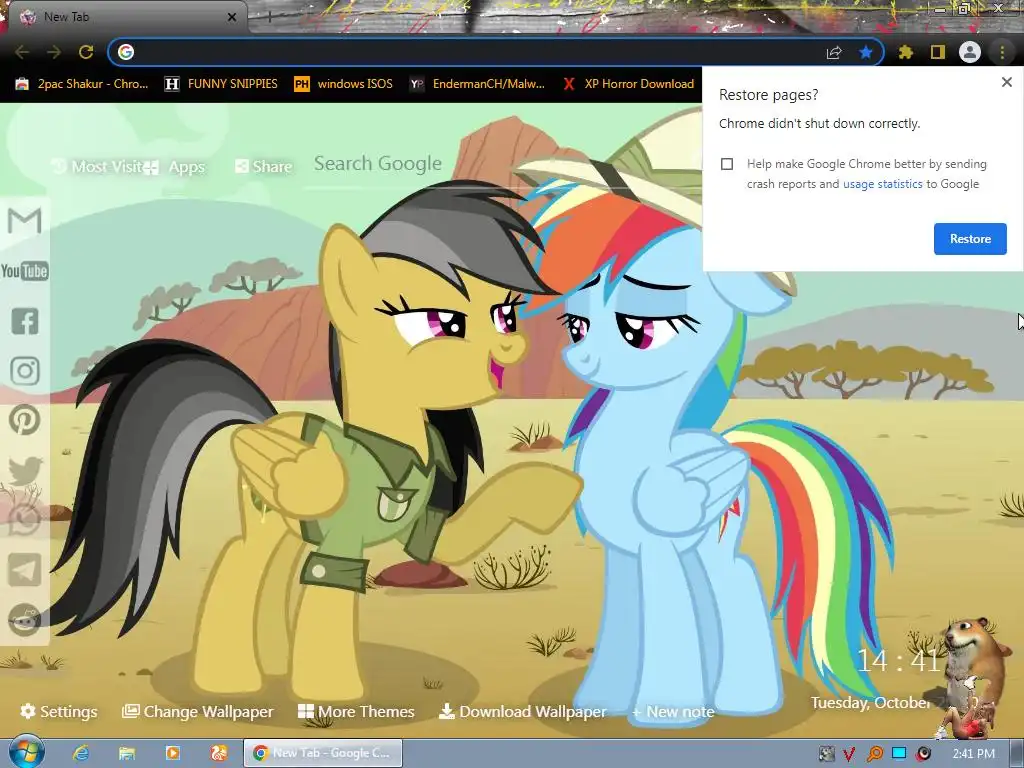The width and height of the screenshot is (1024, 768).
Task: Open the Telegram sidebar shortcut
Action: [25, 570]
